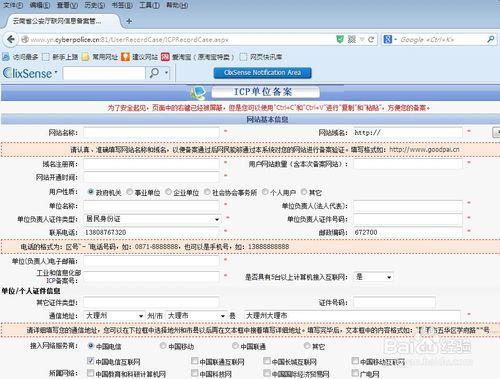Click the site identity globe icon
The width and height of the screenshot is (500, 379).
[25, 39]
